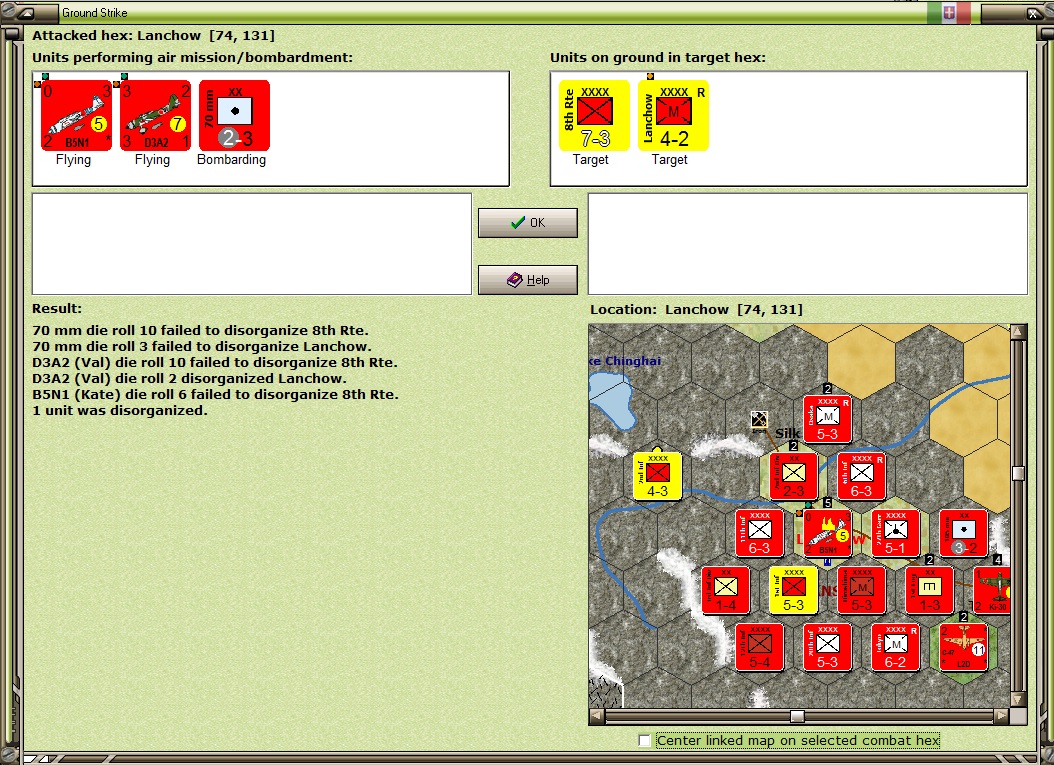The image size is (1054, 765).
Task: Close the Ground Strike window
Action: coord(1033,13)
